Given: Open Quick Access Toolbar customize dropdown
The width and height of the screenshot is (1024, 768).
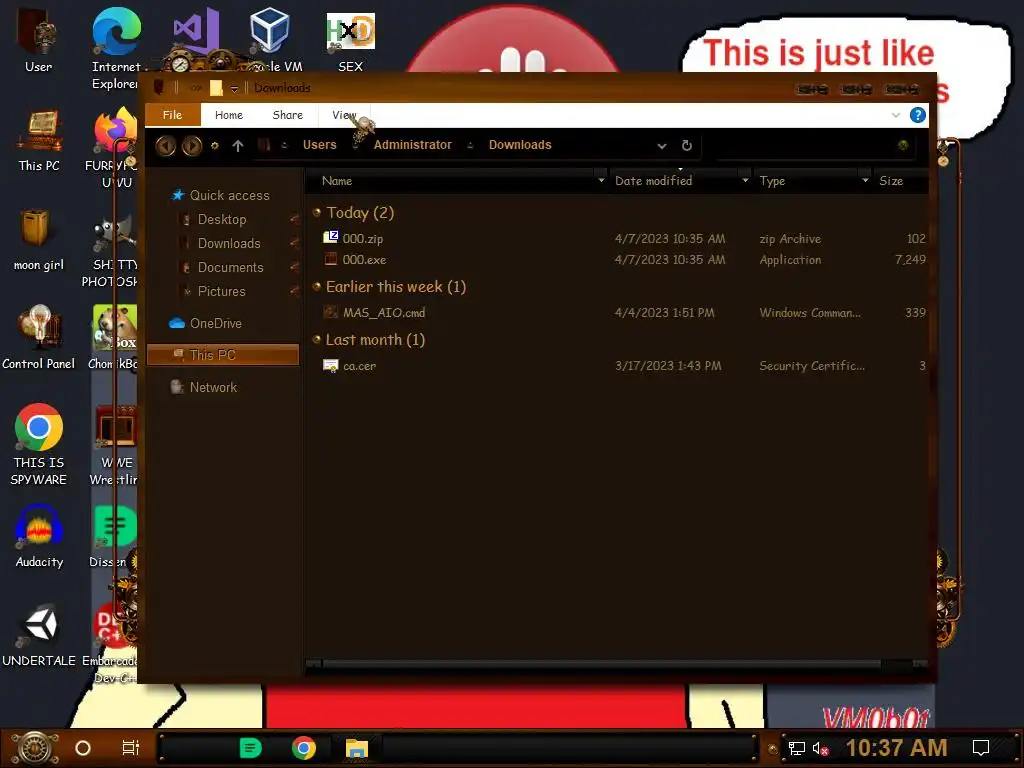Looking at the screenshot, I should [234, 88].
